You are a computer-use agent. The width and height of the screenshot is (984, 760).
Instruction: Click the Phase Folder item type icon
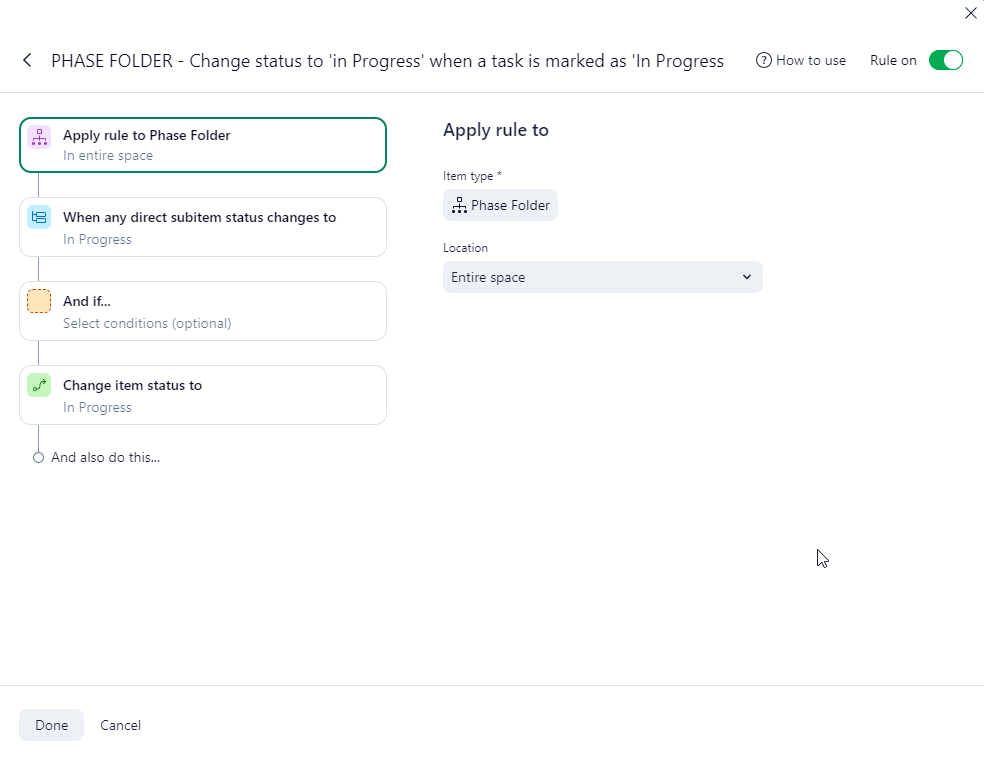coord(459,206)
